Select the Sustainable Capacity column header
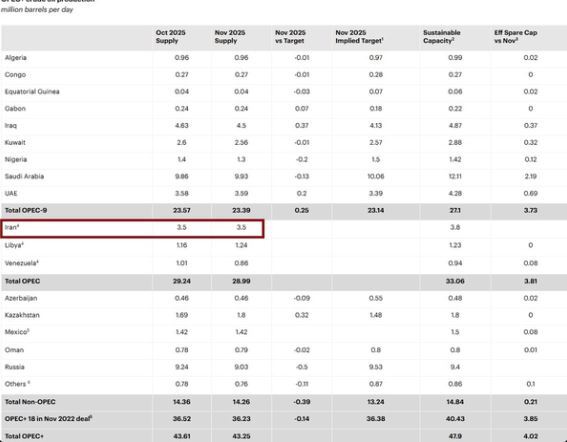This screenshot has height=442, width=567. click(x=442, y=37)
